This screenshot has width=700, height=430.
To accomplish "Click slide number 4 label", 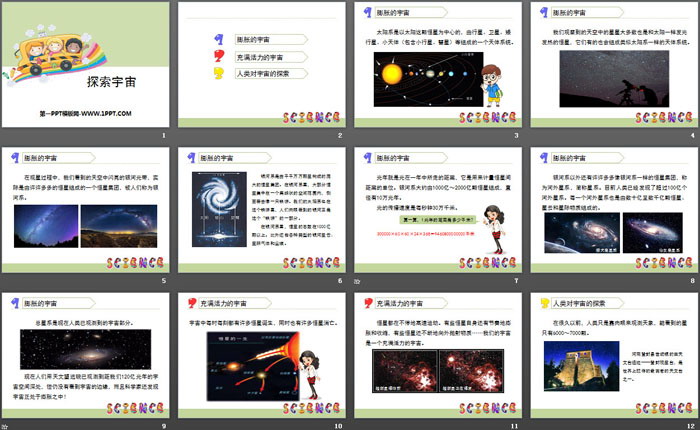I will coord(692,135).
